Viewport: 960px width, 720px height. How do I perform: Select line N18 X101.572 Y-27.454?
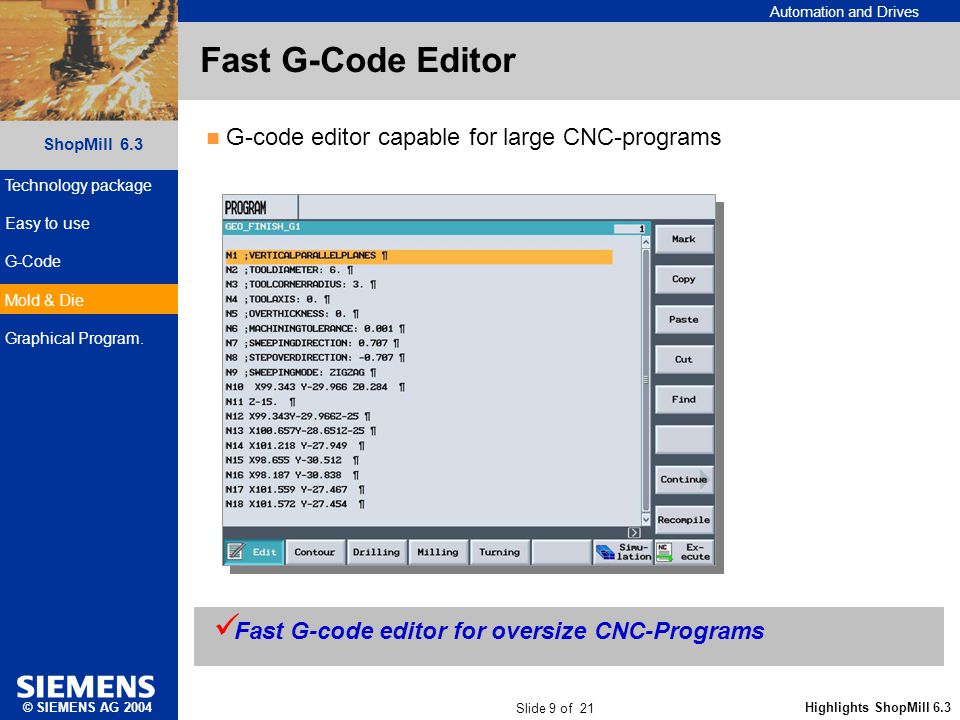295,505
